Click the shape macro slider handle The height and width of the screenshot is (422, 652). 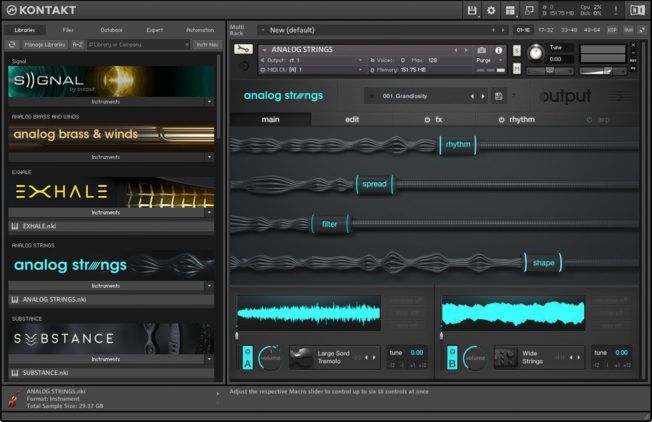(x=543, y=263)
